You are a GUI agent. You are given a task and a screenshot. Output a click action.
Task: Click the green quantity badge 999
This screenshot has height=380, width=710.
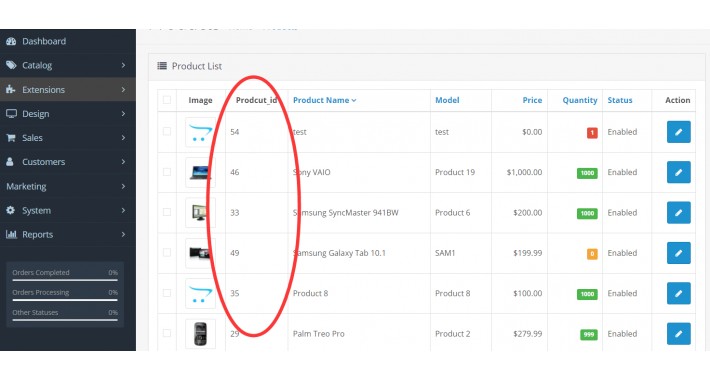click(x=589, y=334)
